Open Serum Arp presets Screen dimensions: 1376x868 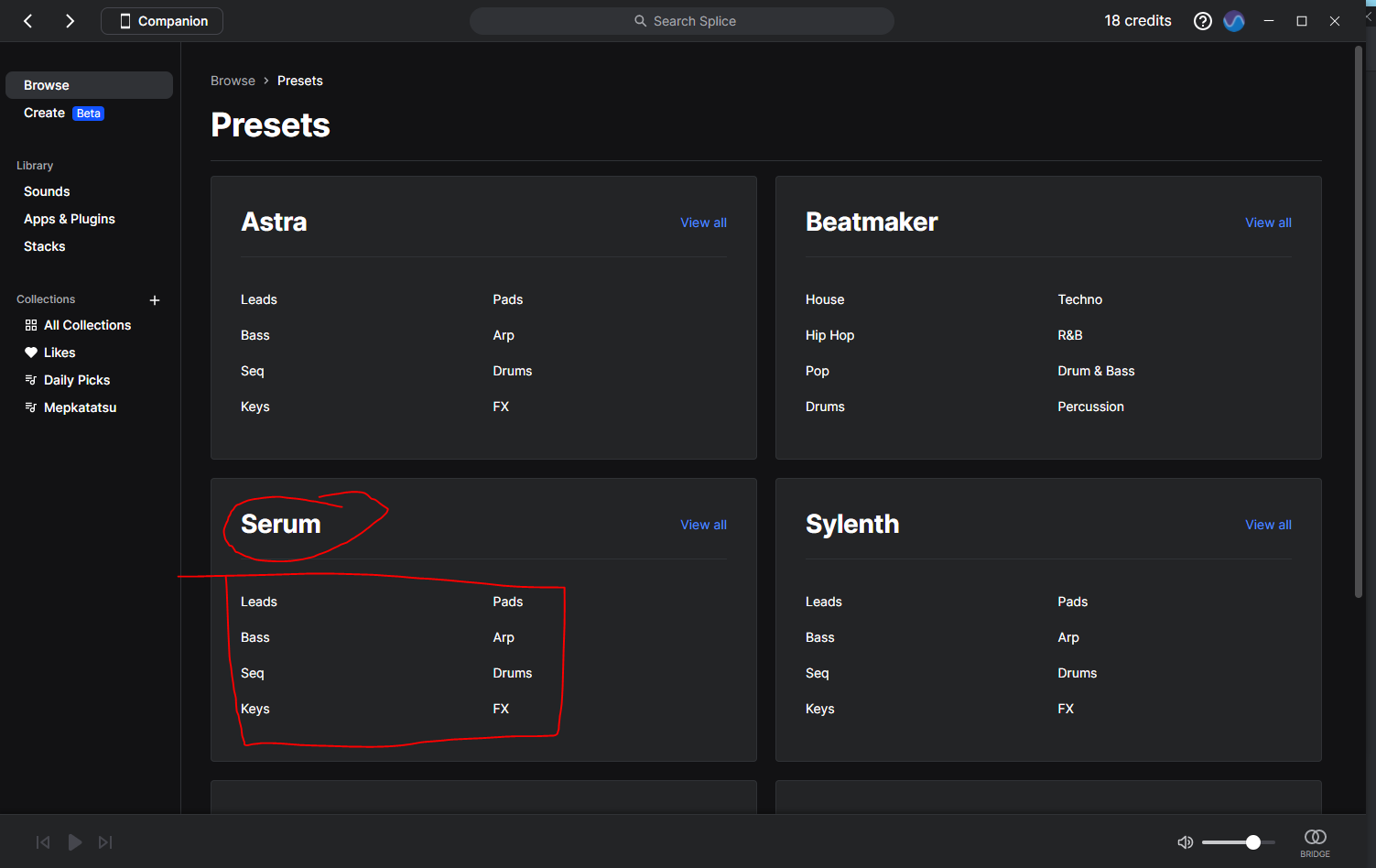(x=504, y=637)
